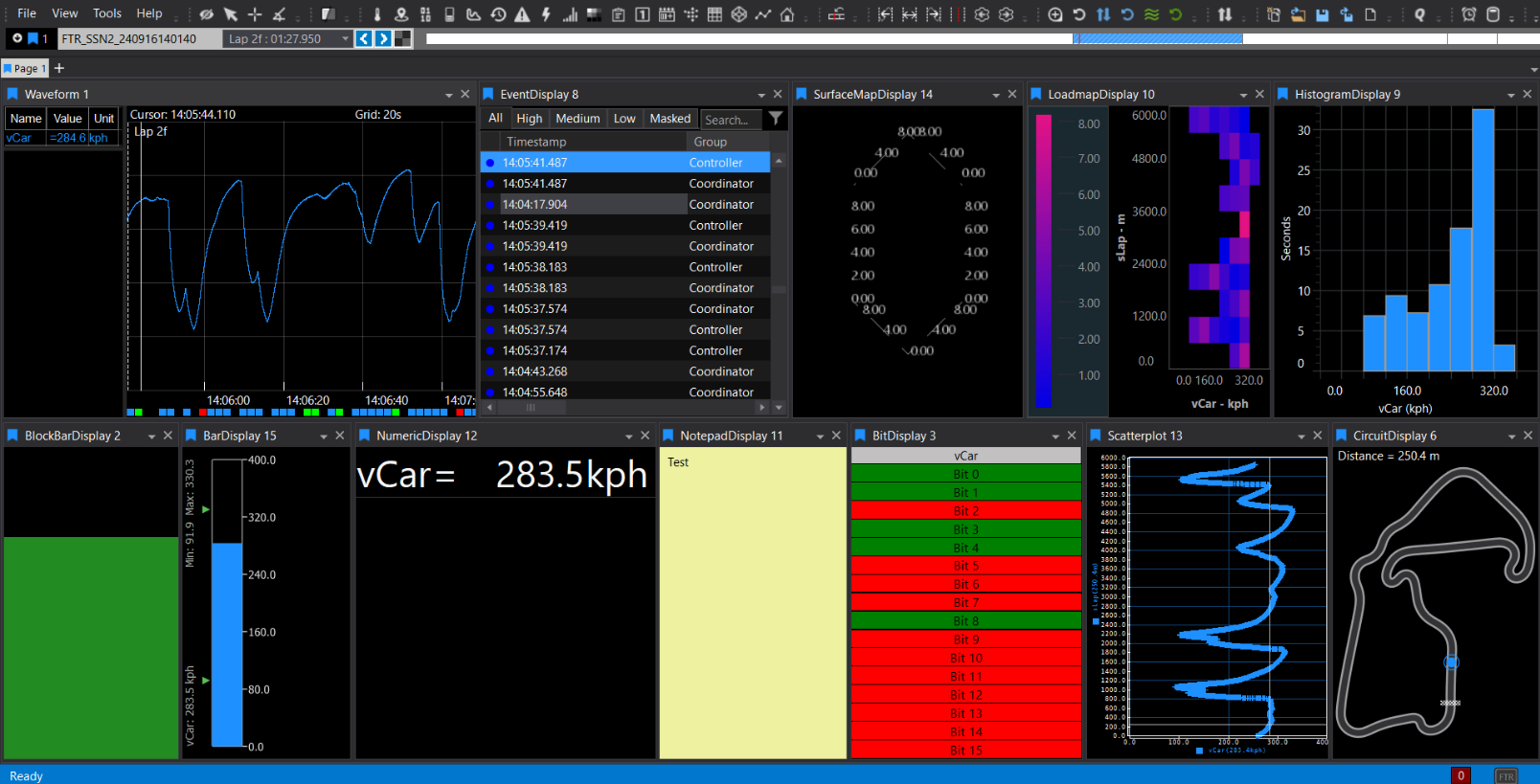Click the warning triangle toolbar icon
The image size is (1540, 784).
click(x=522, y=14)
